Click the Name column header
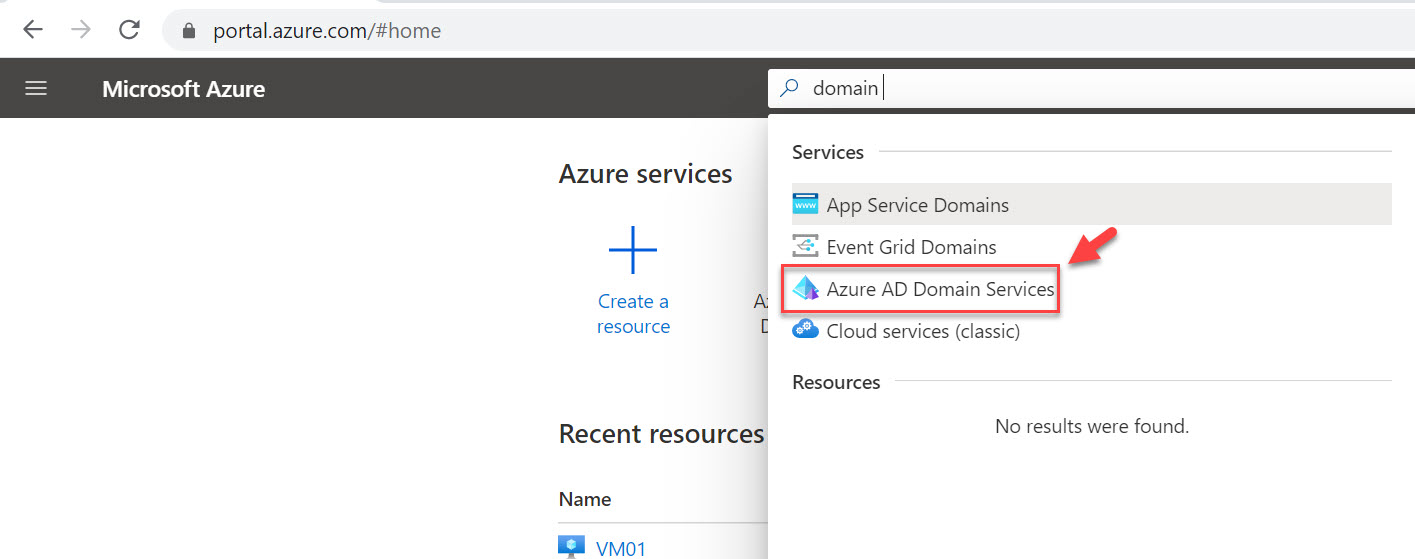The image size is (1415, 559). pyautogui.click(x=585, y=499)
